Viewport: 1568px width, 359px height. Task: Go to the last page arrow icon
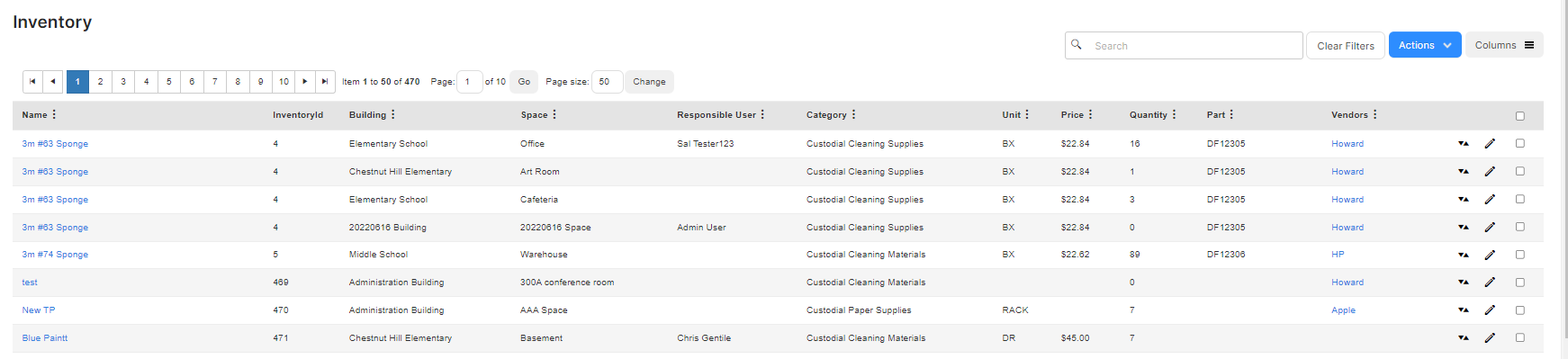[325, 82]
